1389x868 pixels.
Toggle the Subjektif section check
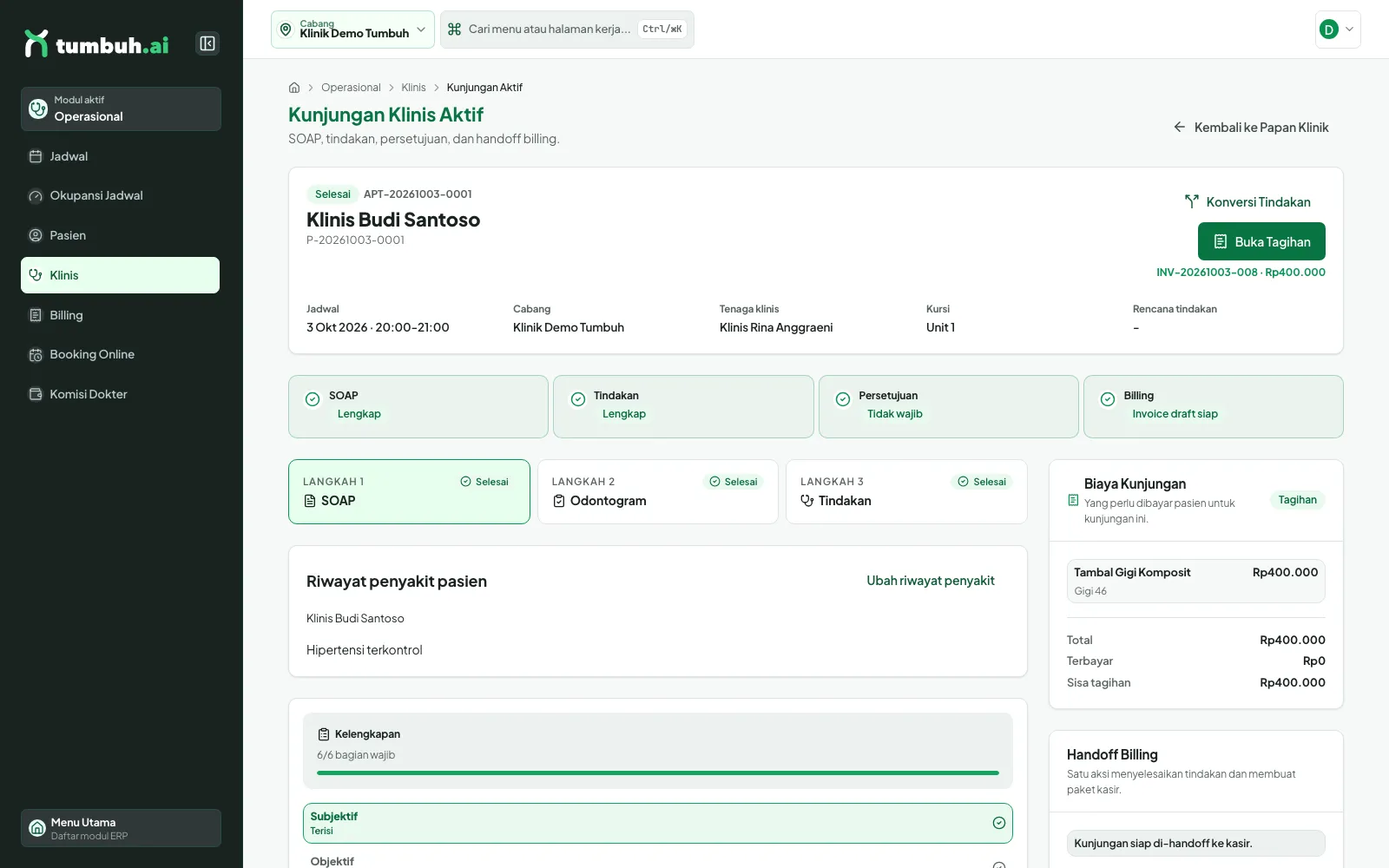[999, 823]
